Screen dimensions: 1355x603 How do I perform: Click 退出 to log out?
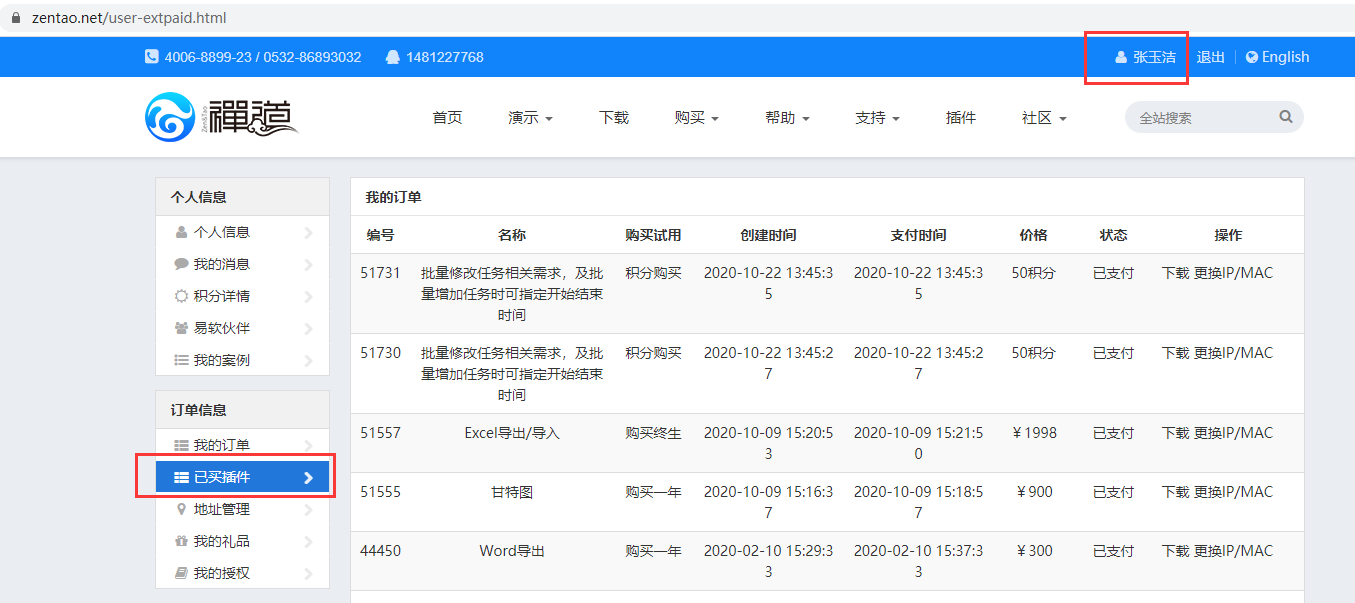coord(1210,57)
